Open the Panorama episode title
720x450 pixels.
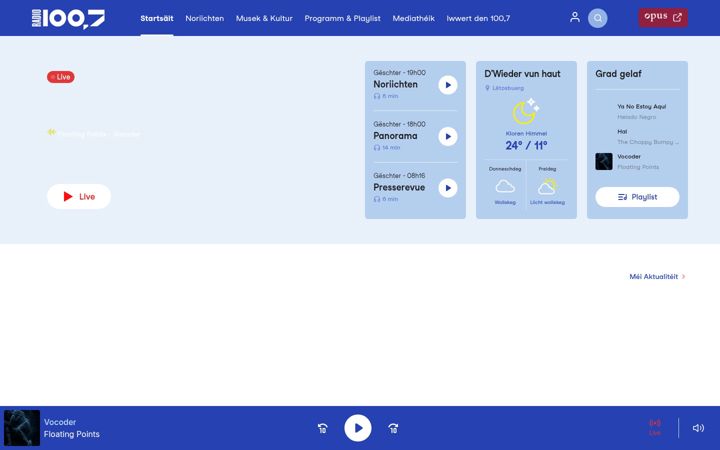tap(395, 136)
